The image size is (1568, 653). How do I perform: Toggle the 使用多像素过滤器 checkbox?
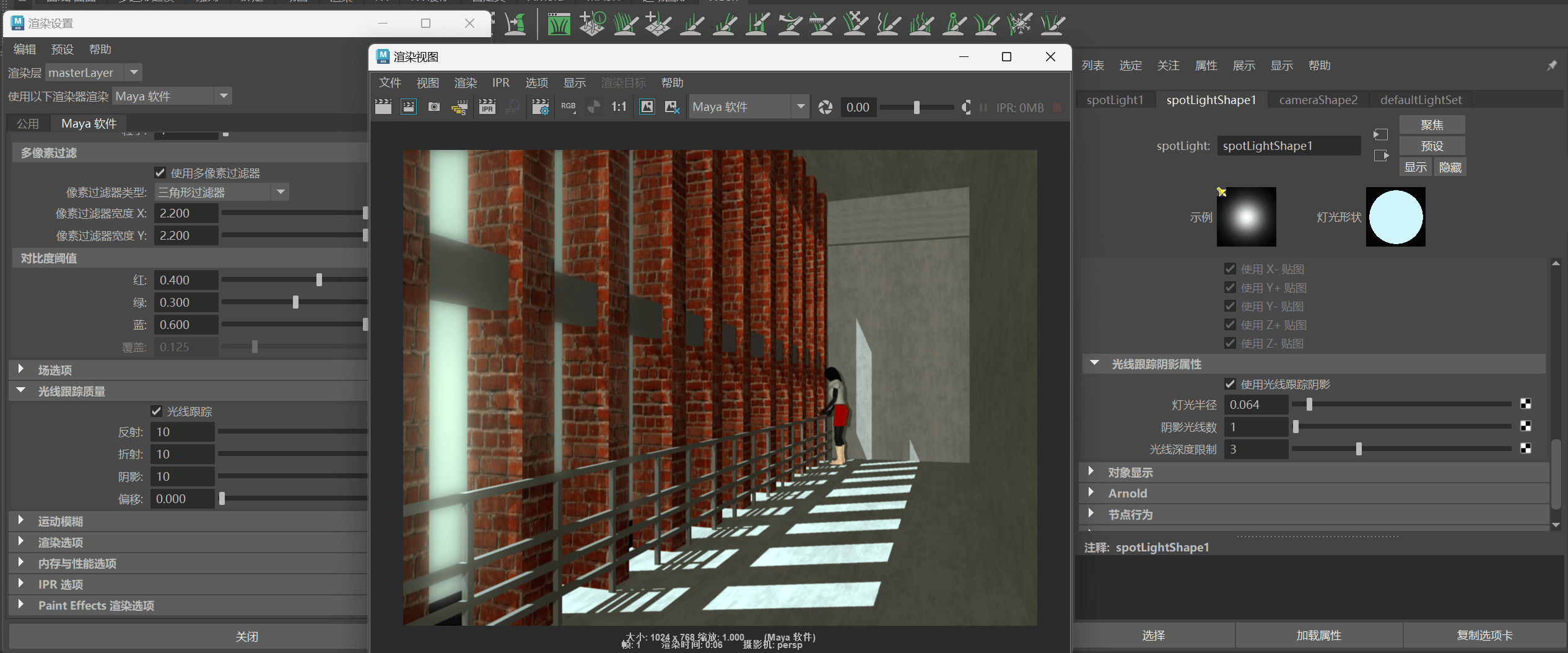(x=160, y=173)
